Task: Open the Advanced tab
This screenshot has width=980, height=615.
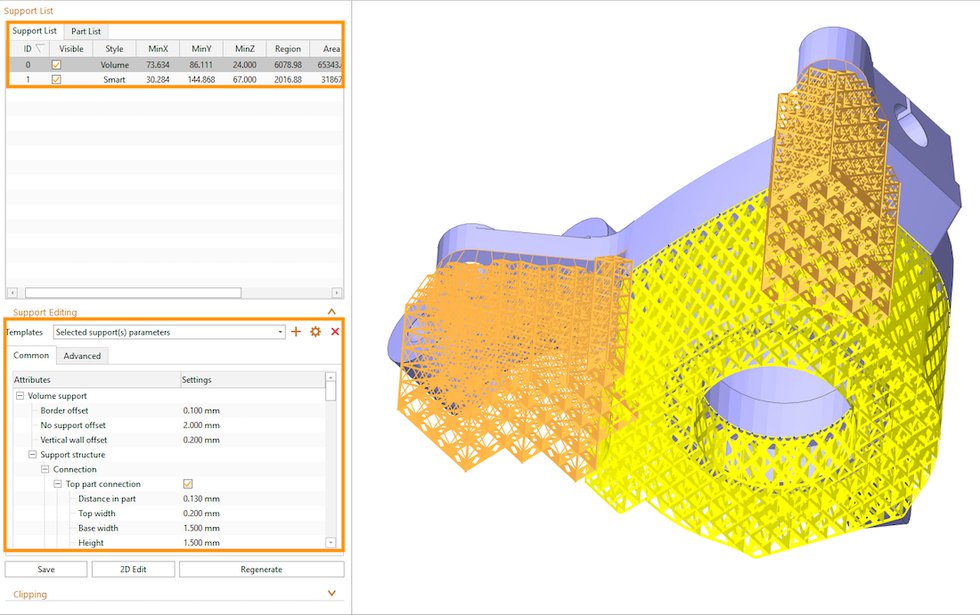Action: tap(82, 356)
